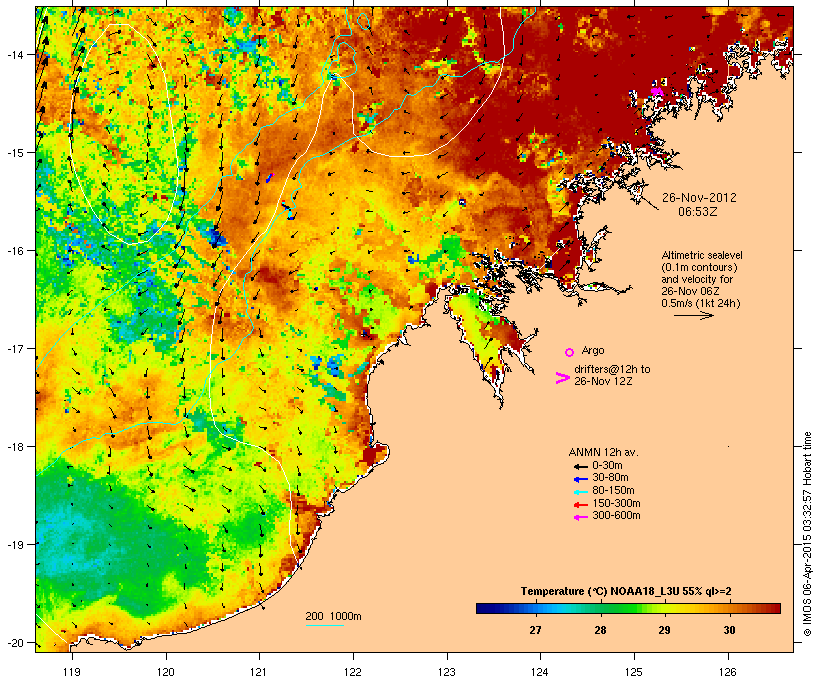Click the -19 latitude axis label
Screen dimensions: 820x680
coord(14,545)
